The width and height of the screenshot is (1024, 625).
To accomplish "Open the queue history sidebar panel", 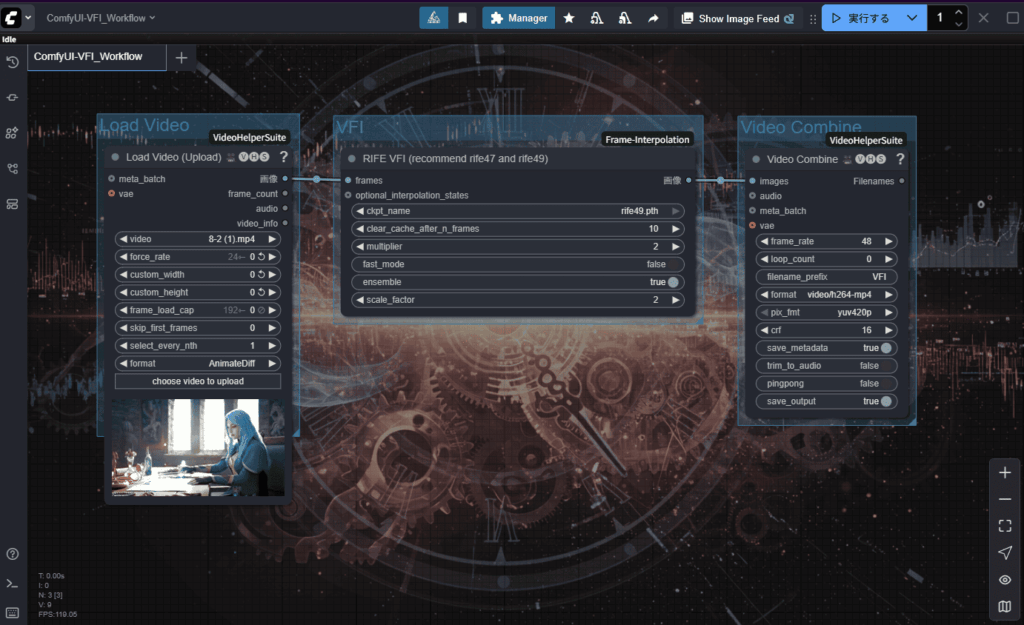I will point(12,62).
